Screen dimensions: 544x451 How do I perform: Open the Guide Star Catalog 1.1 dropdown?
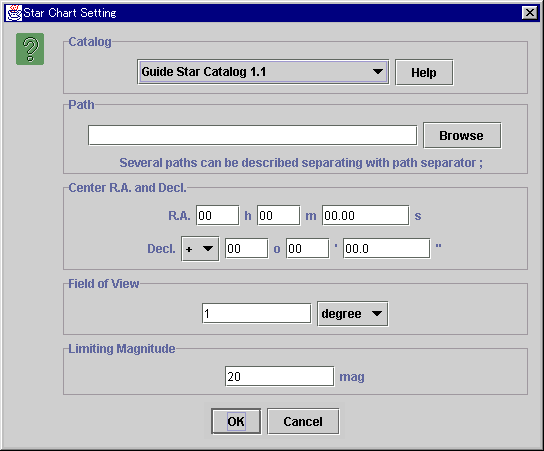coord(263,72)
